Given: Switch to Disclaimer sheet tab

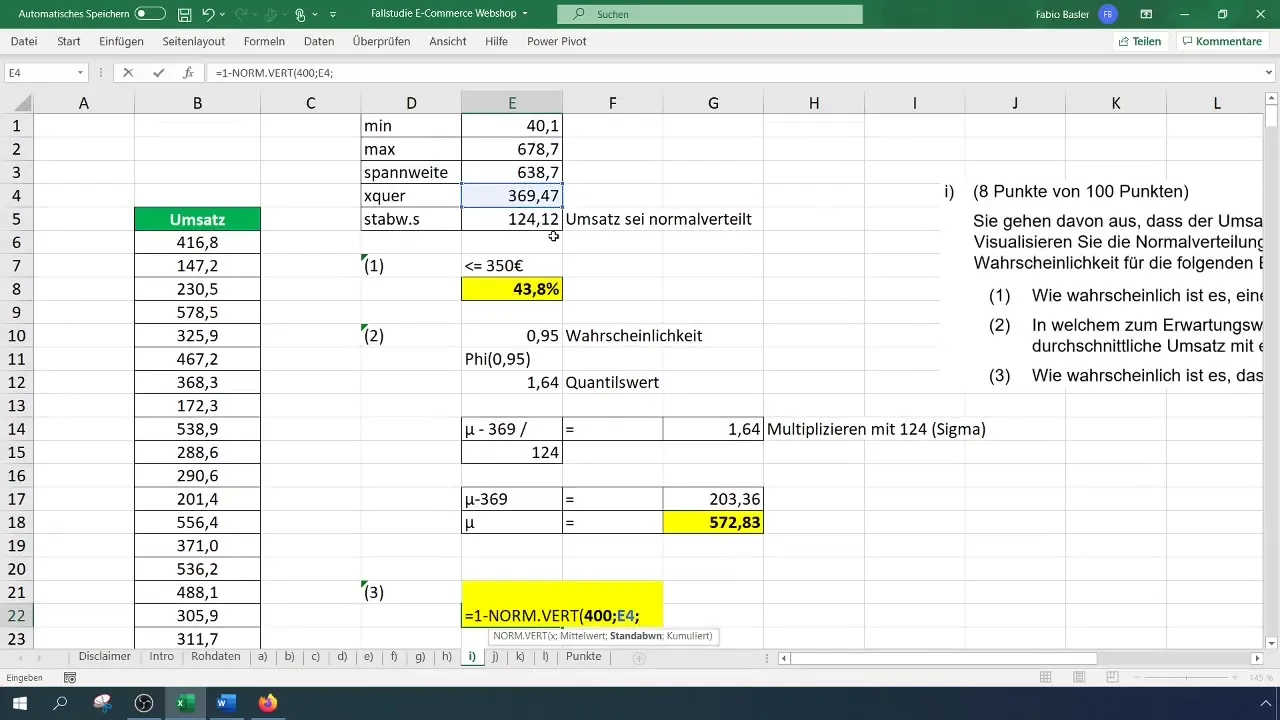Looking at the screenshot, I should pos(105,657).
